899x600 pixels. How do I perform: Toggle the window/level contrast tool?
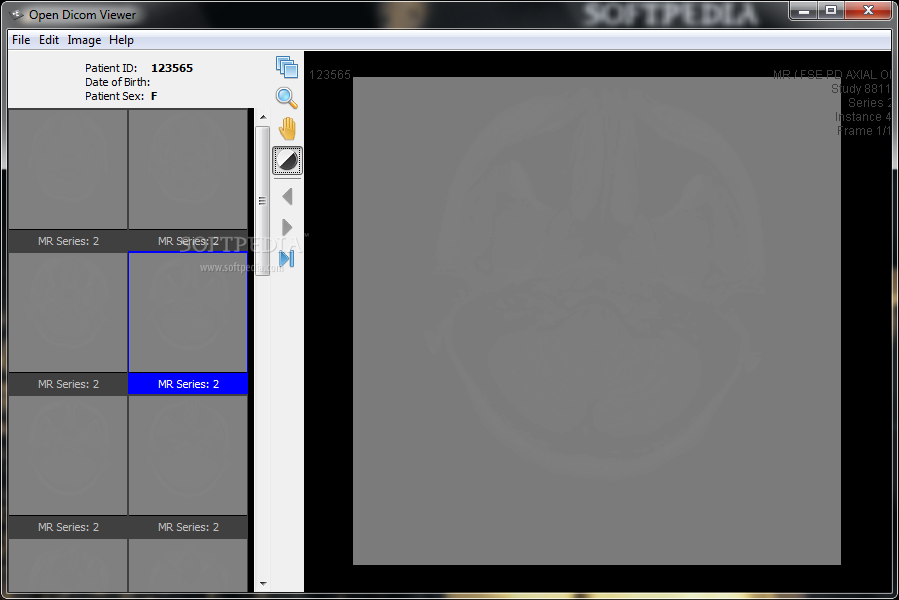tap(287, 161)
